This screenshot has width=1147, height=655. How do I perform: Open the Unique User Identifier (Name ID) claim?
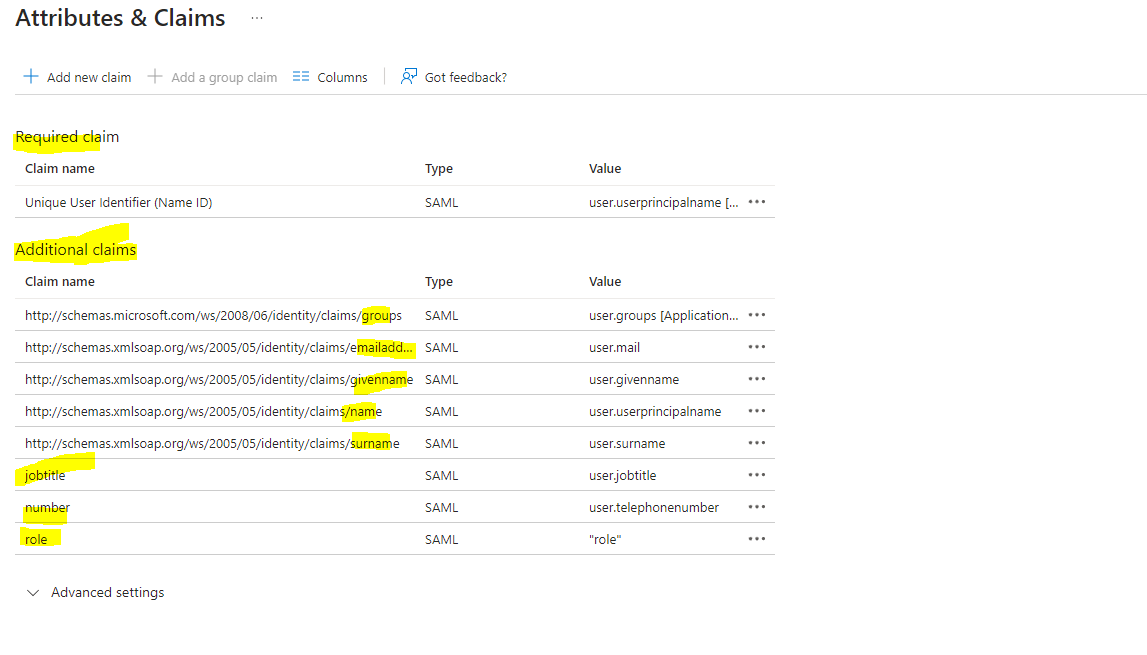click(119, 203)
